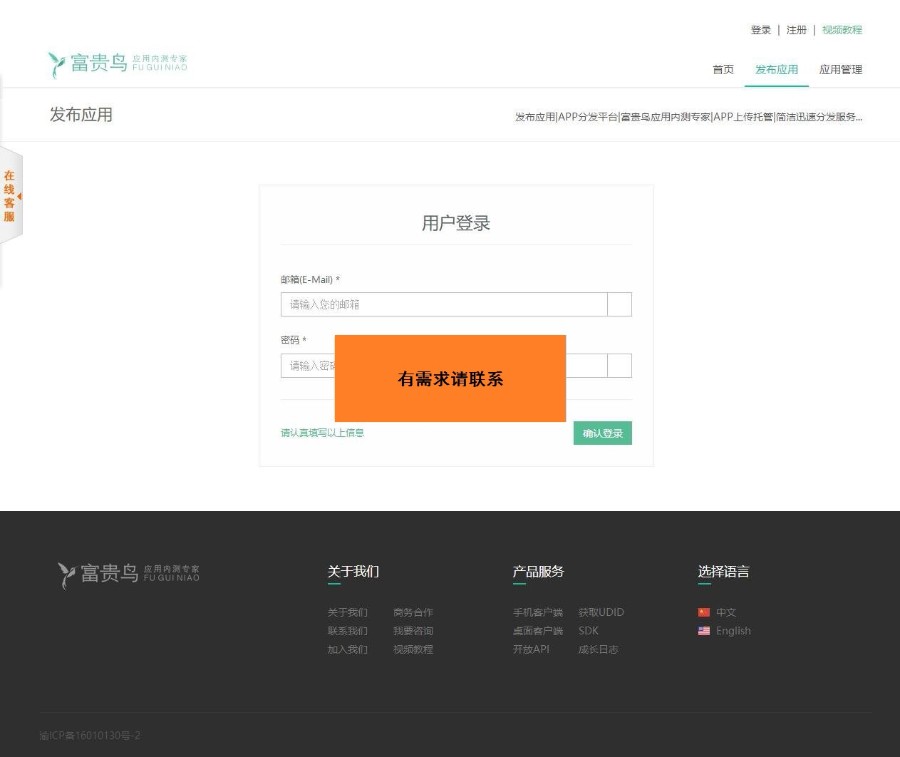Click the 关于我们 footer heading
The width and height of the screenshot is (900, 757).
pyautogui.click(x=353, y=572)
